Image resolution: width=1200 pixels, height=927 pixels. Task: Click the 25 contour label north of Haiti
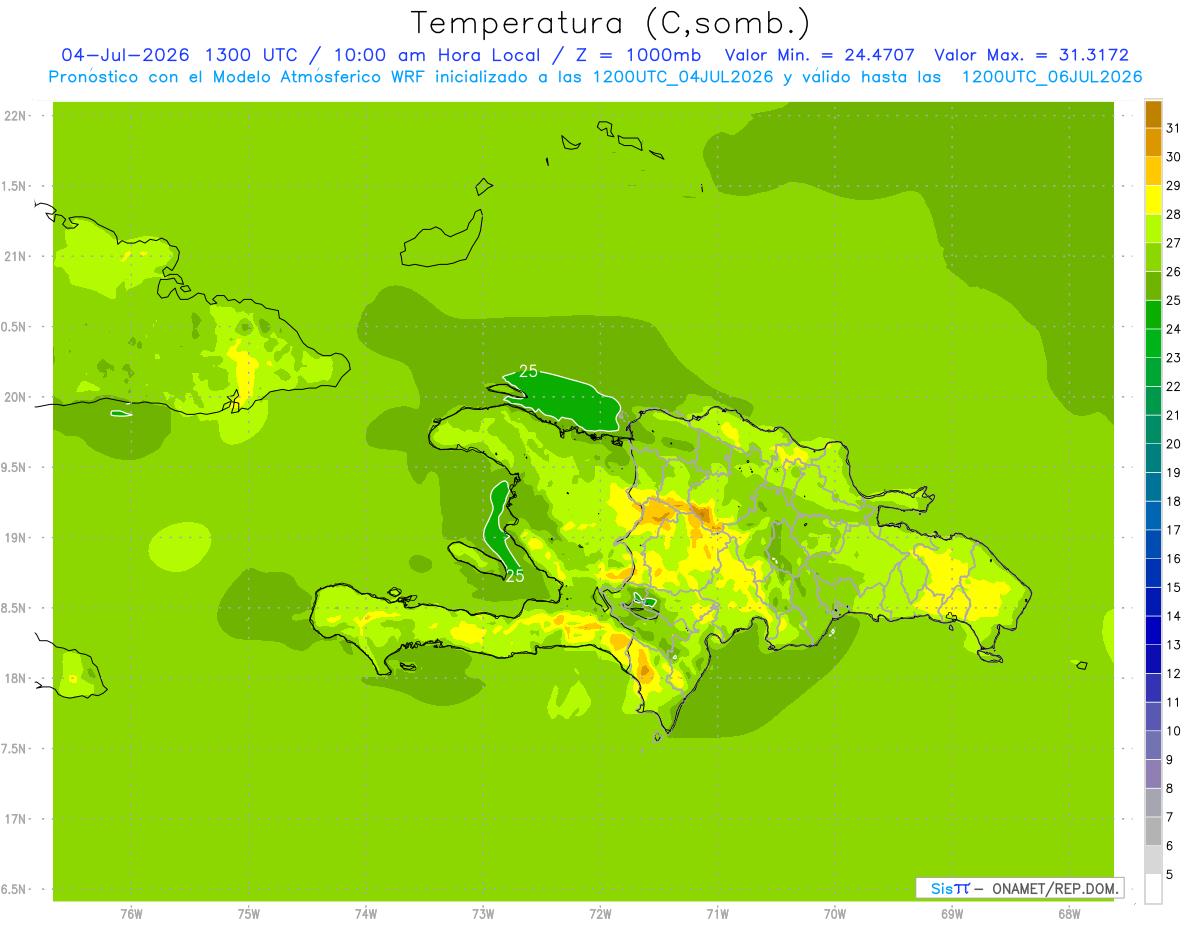(x=529, y=371)
